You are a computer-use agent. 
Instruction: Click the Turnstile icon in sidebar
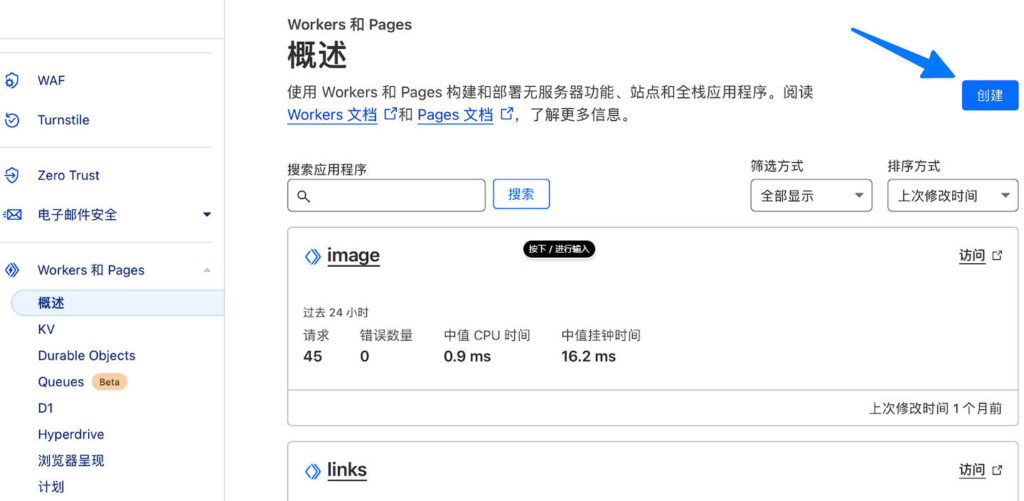click(11, 120)
